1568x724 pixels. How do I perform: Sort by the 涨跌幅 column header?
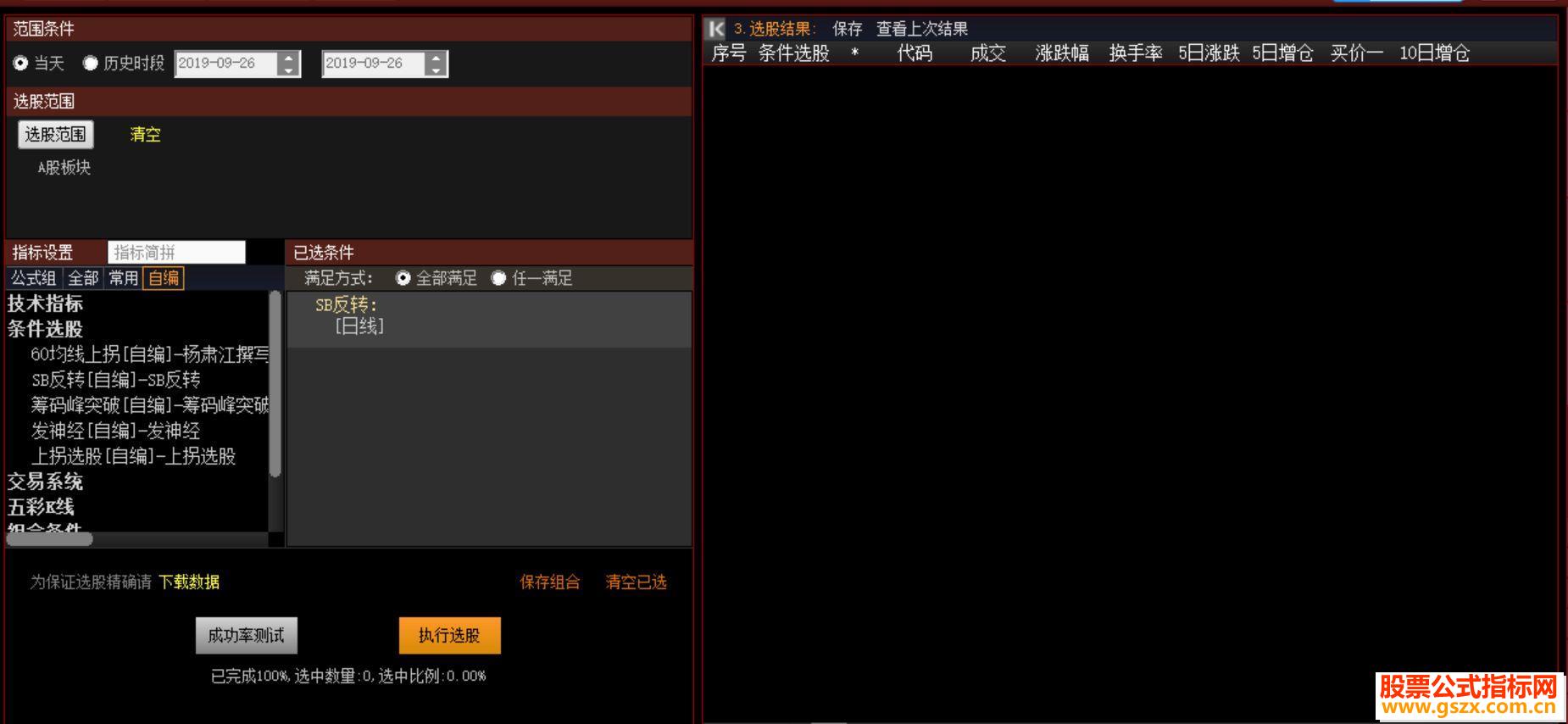(x=1062, y=53)
